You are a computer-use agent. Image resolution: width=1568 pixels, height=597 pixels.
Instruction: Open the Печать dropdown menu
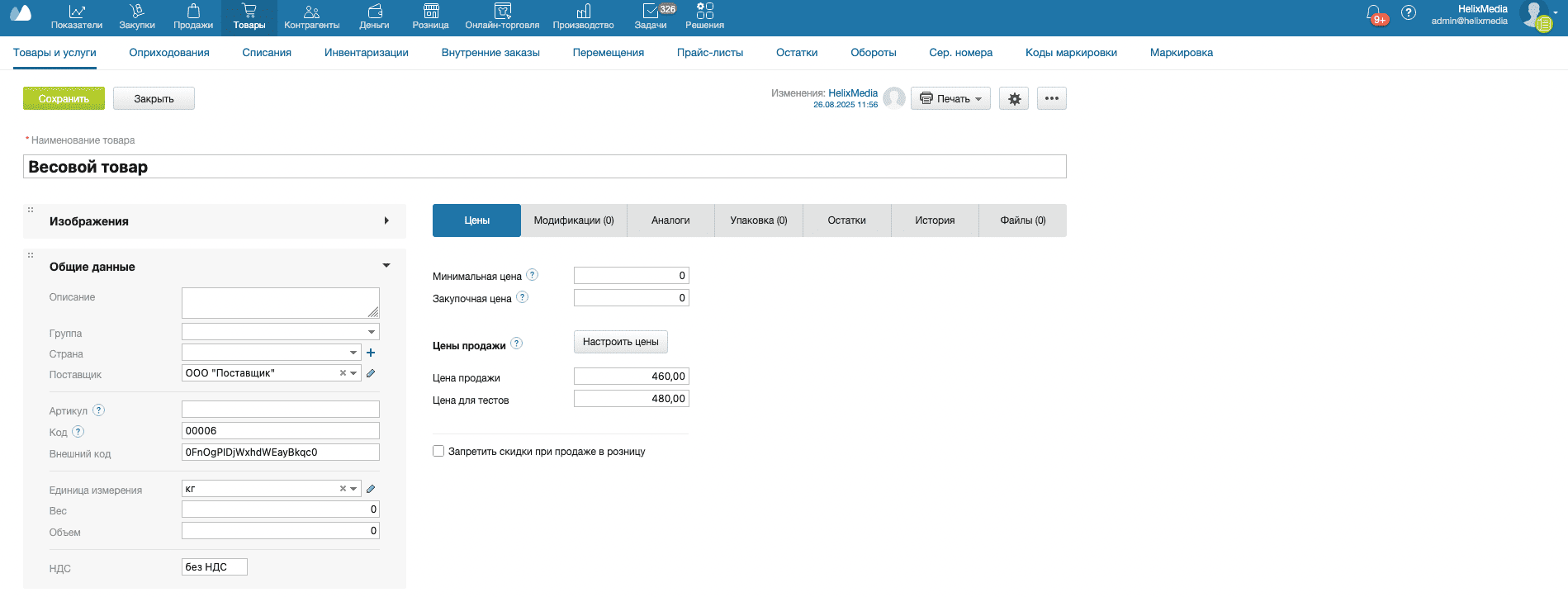[950, 99]
